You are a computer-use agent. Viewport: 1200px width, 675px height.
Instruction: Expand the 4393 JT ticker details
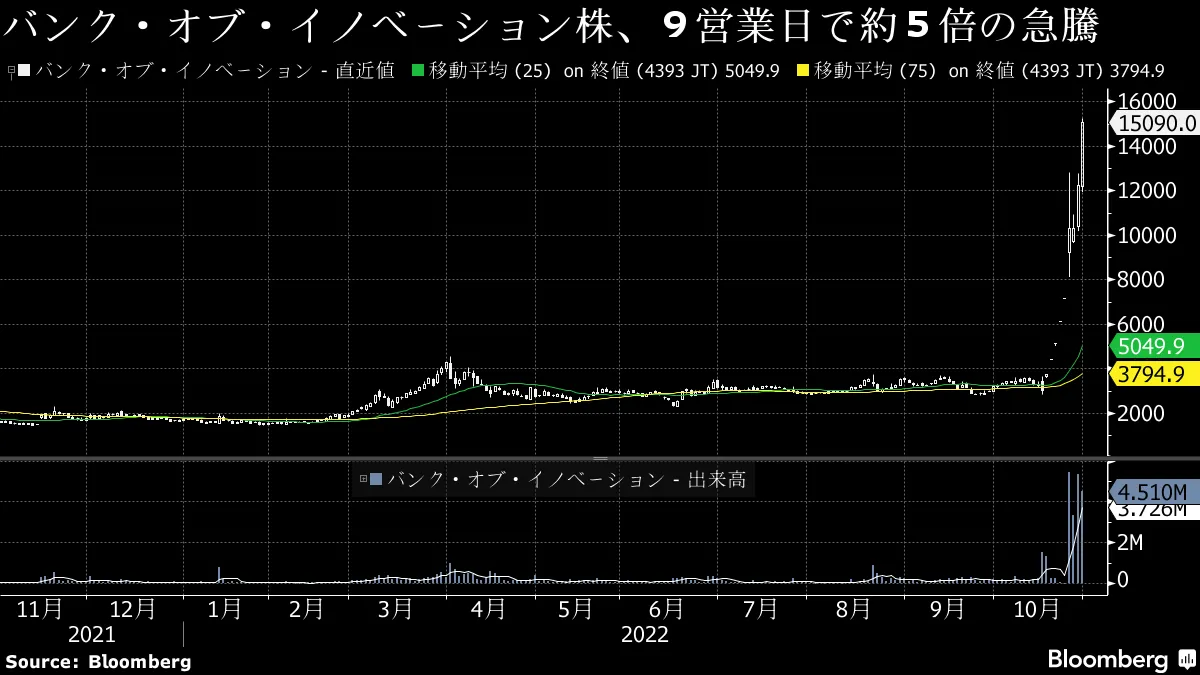(x=662, y=71)
